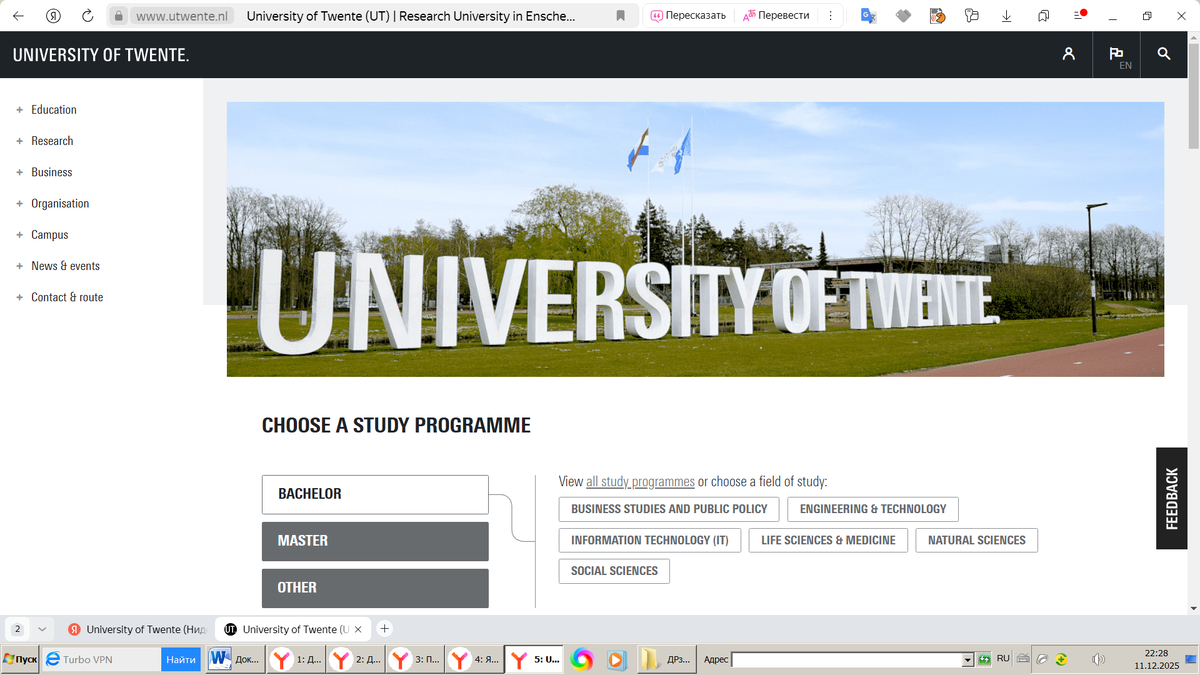Image resolution: width=1200 pixels, height=675 pixels.
Task: Expand the Research menu item
Action: pos(45,141)
